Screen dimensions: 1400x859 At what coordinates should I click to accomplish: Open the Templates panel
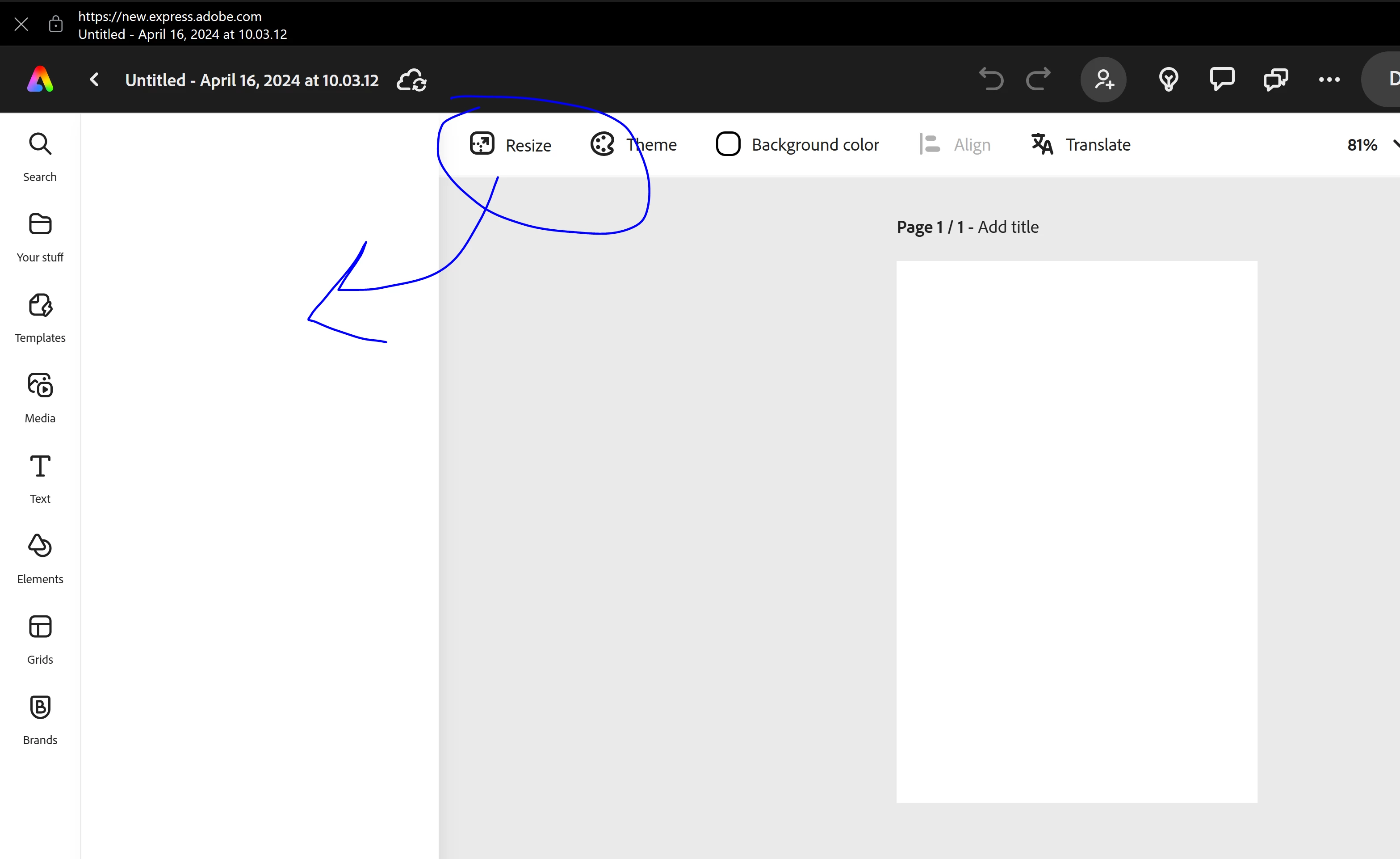[40, 317]
